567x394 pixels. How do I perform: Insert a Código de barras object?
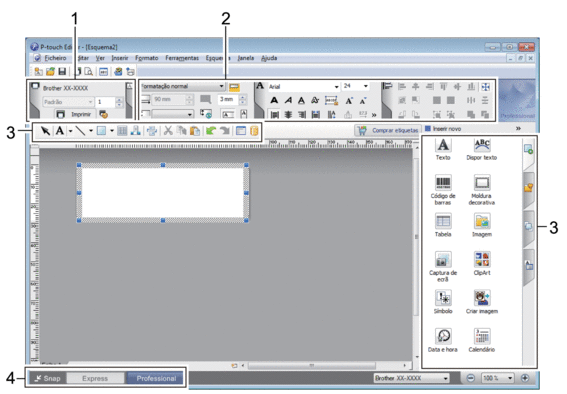(443, 190)
